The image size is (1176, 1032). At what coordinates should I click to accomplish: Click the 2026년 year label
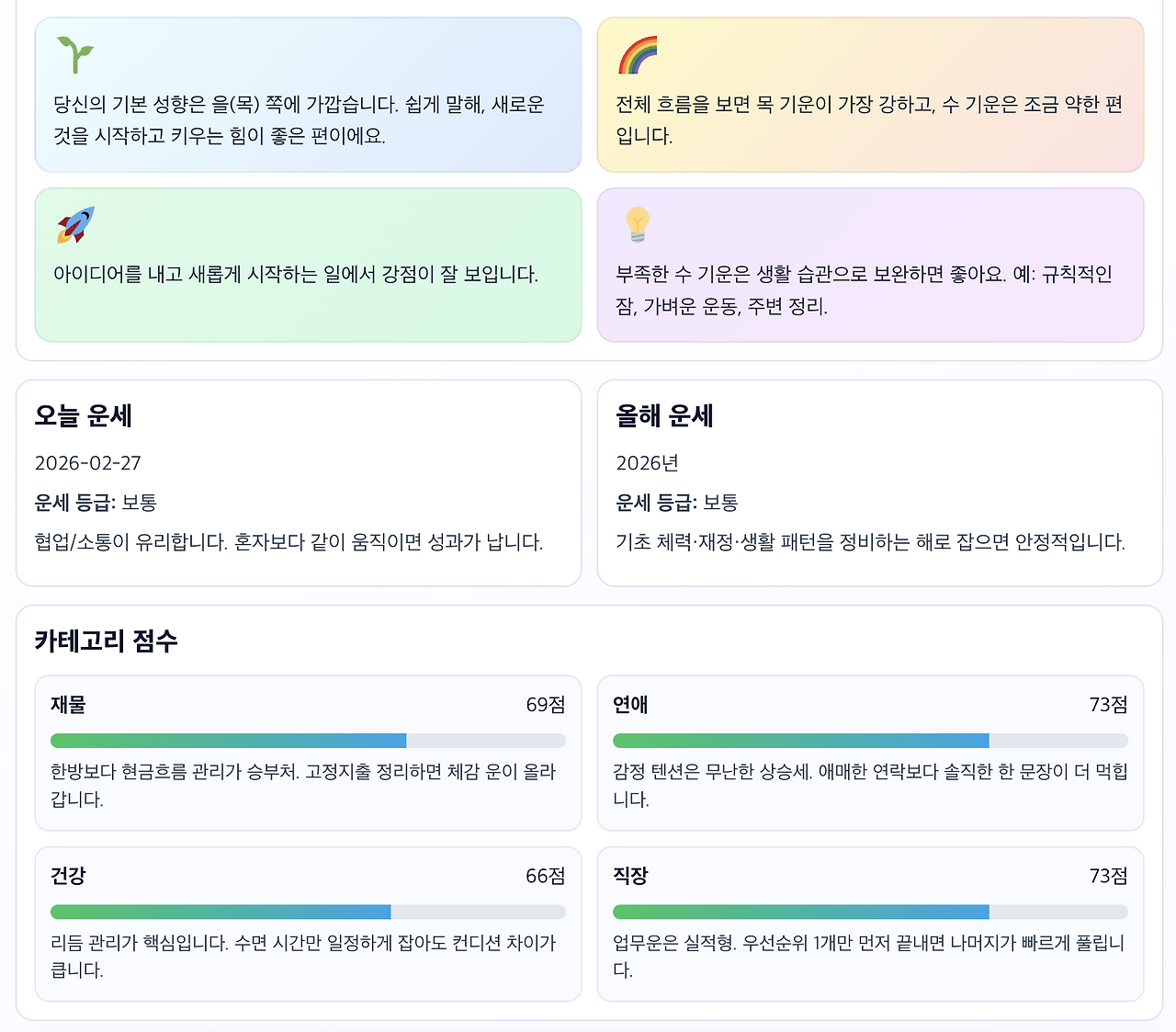[x=647, y=463]
